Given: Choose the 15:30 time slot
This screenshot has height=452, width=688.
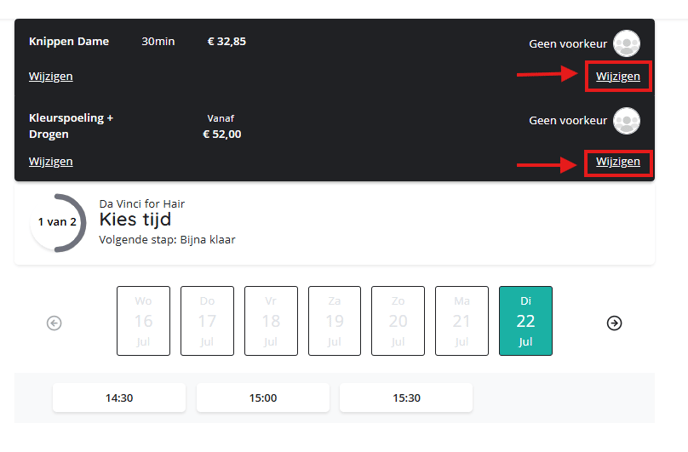Looking at the screenshot, I should click(x=406, y=398).
